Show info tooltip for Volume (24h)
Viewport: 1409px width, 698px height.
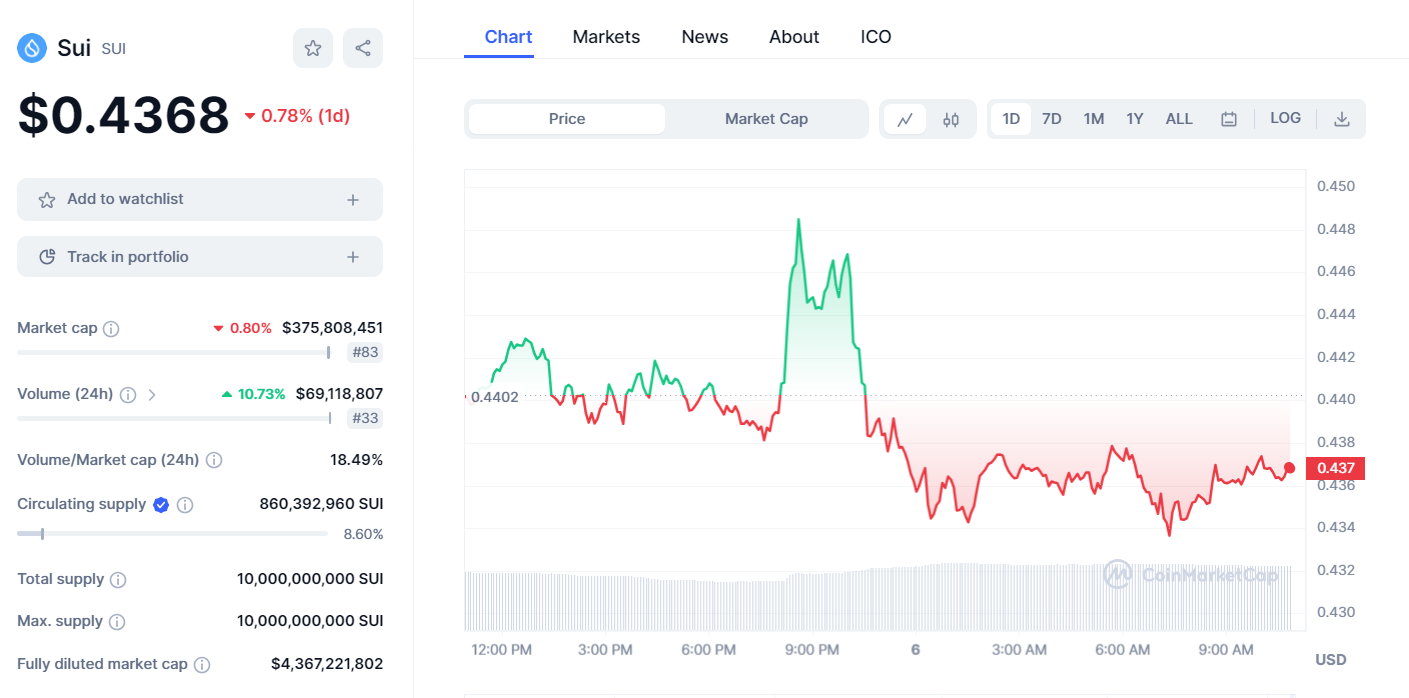pyautogui.click(x=128, y=395)
